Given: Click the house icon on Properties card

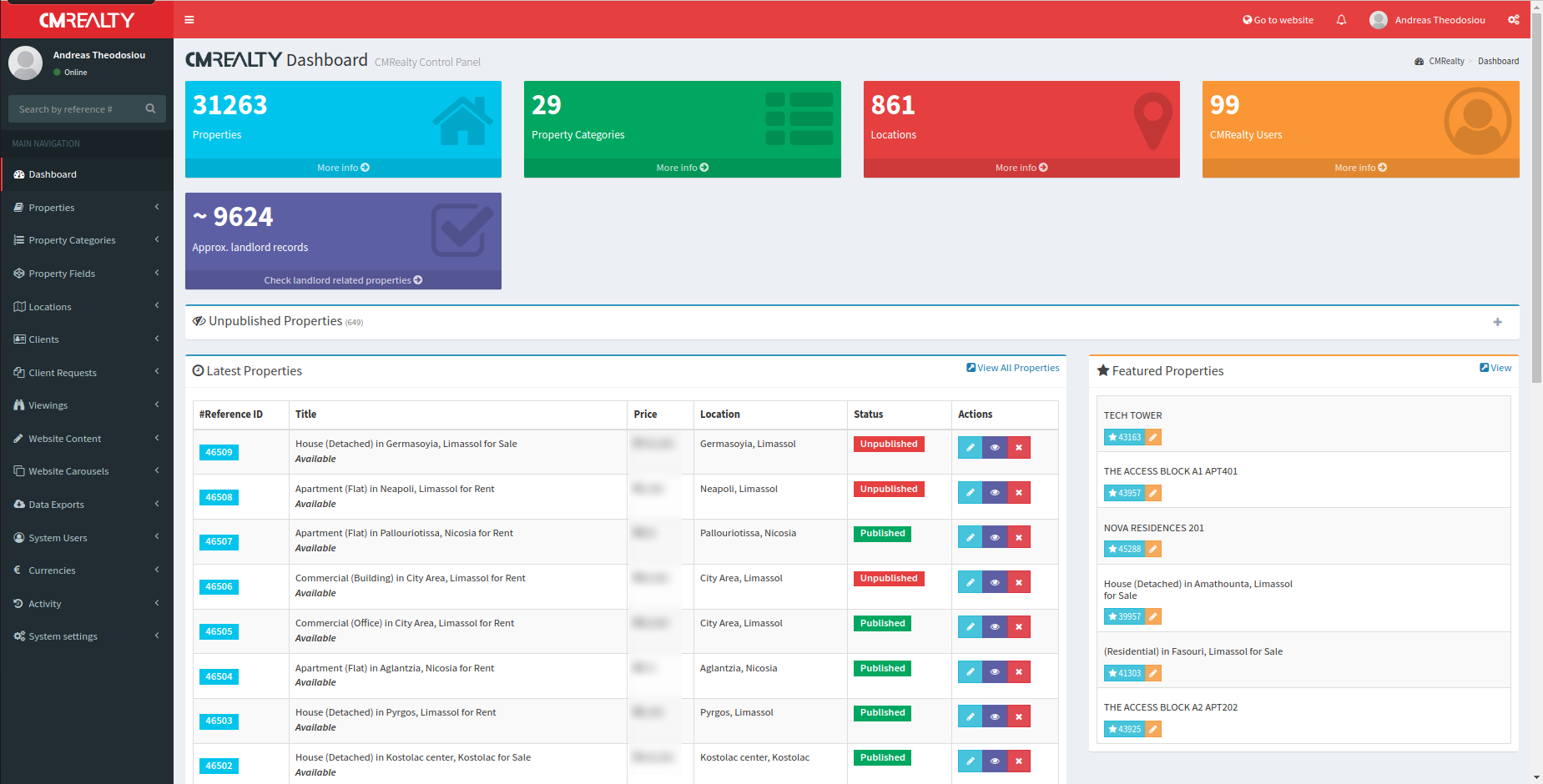Looking at the screenshot, I should [x=462, y=121].
